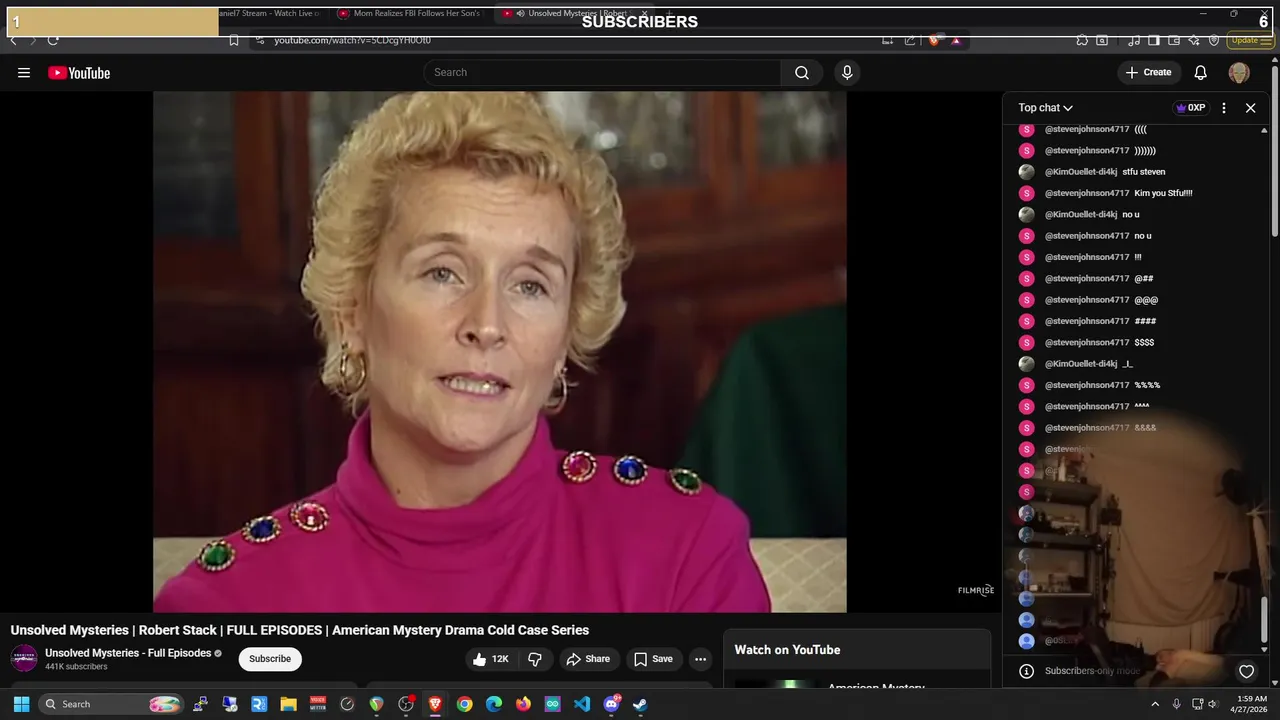This screenshot has height=720, width=1280.
Task: Expand the Top chat dropdown
Action: point(1045,108)
